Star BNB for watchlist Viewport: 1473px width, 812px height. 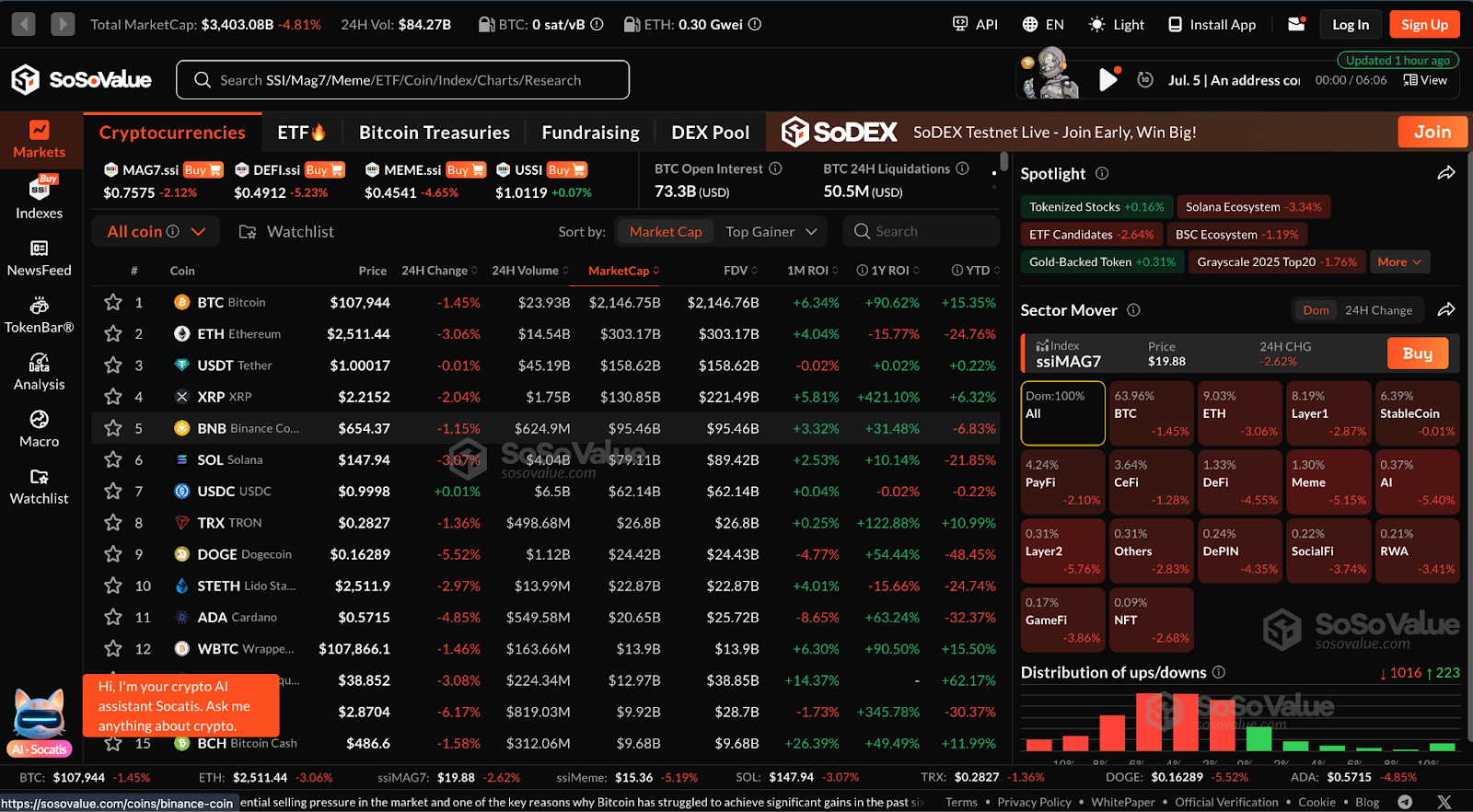tap(113, 428)
